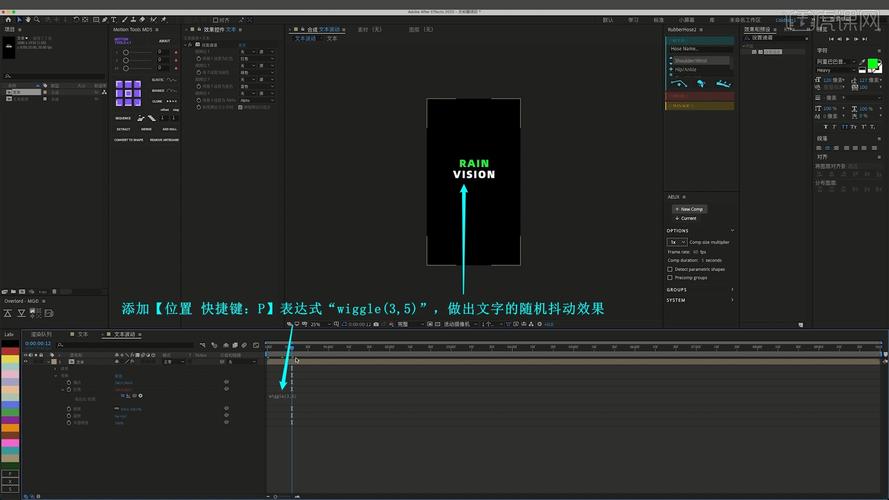
Task: Select the Type tool
Action: (113, 20)
